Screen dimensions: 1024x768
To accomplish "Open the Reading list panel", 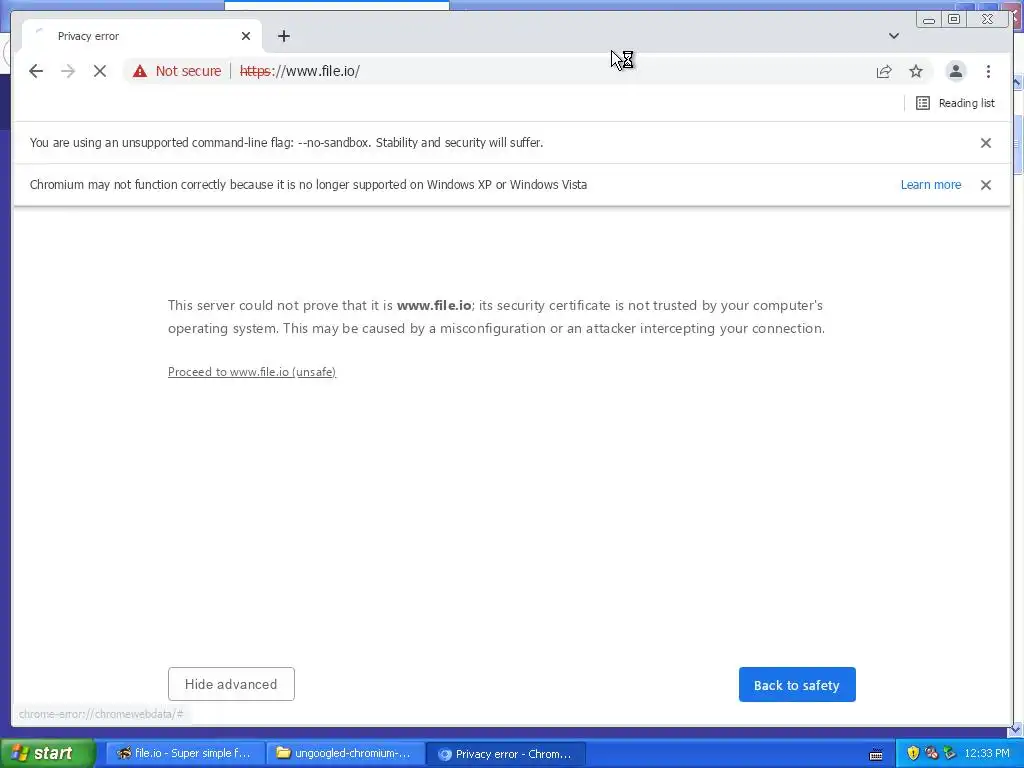I will click(955, 103).
